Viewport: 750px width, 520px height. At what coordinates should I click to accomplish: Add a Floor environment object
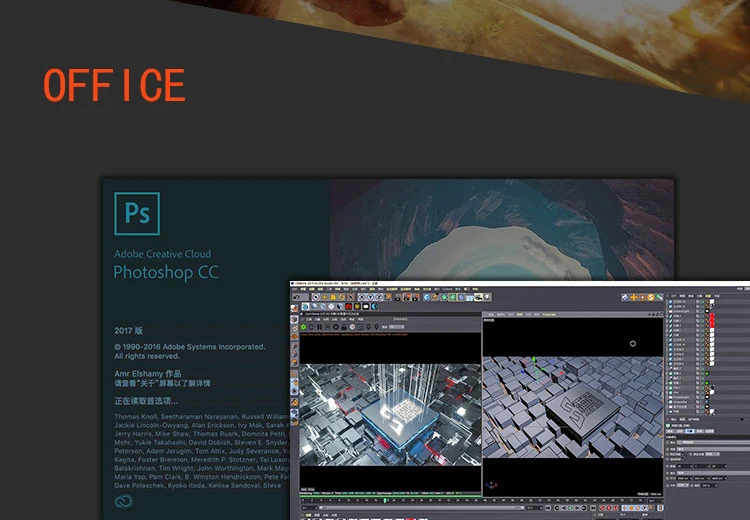point(470,297)
